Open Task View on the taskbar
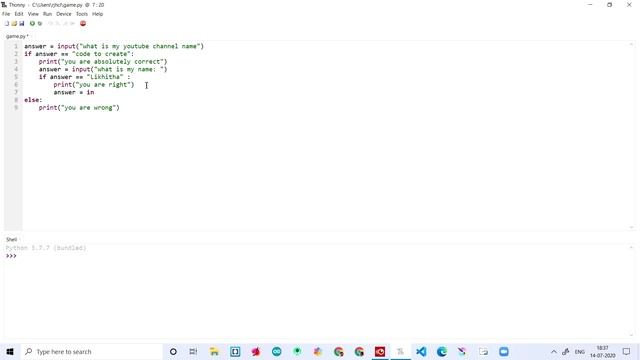 193,351
